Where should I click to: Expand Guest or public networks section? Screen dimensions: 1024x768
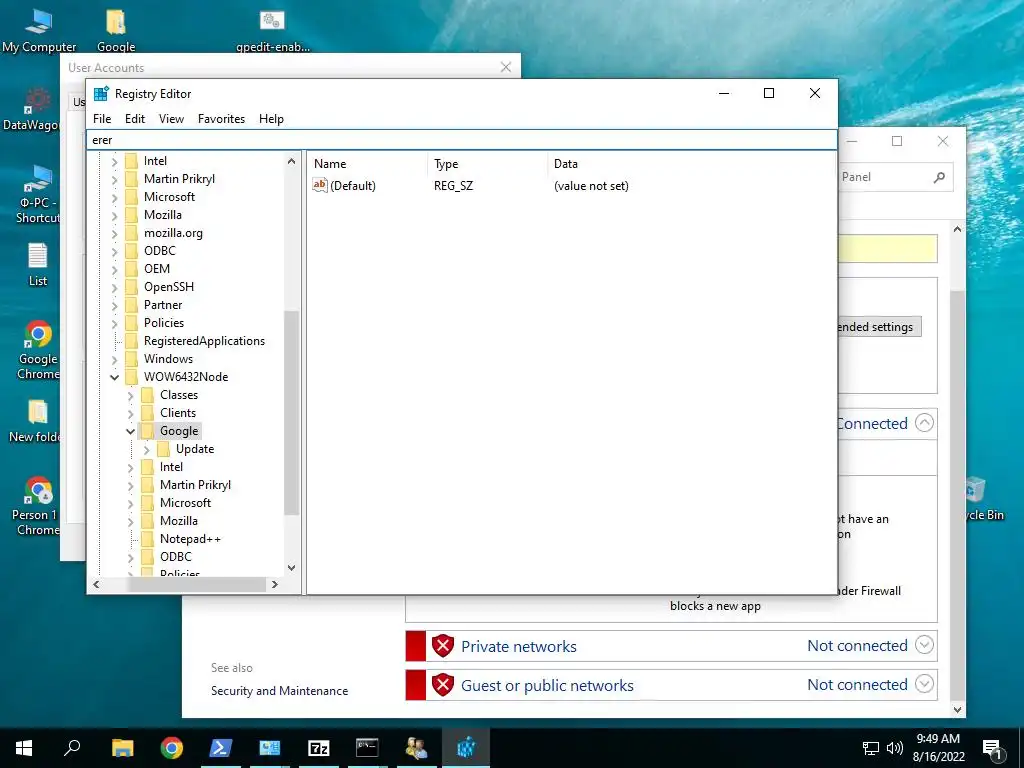[x=924, y=684]
